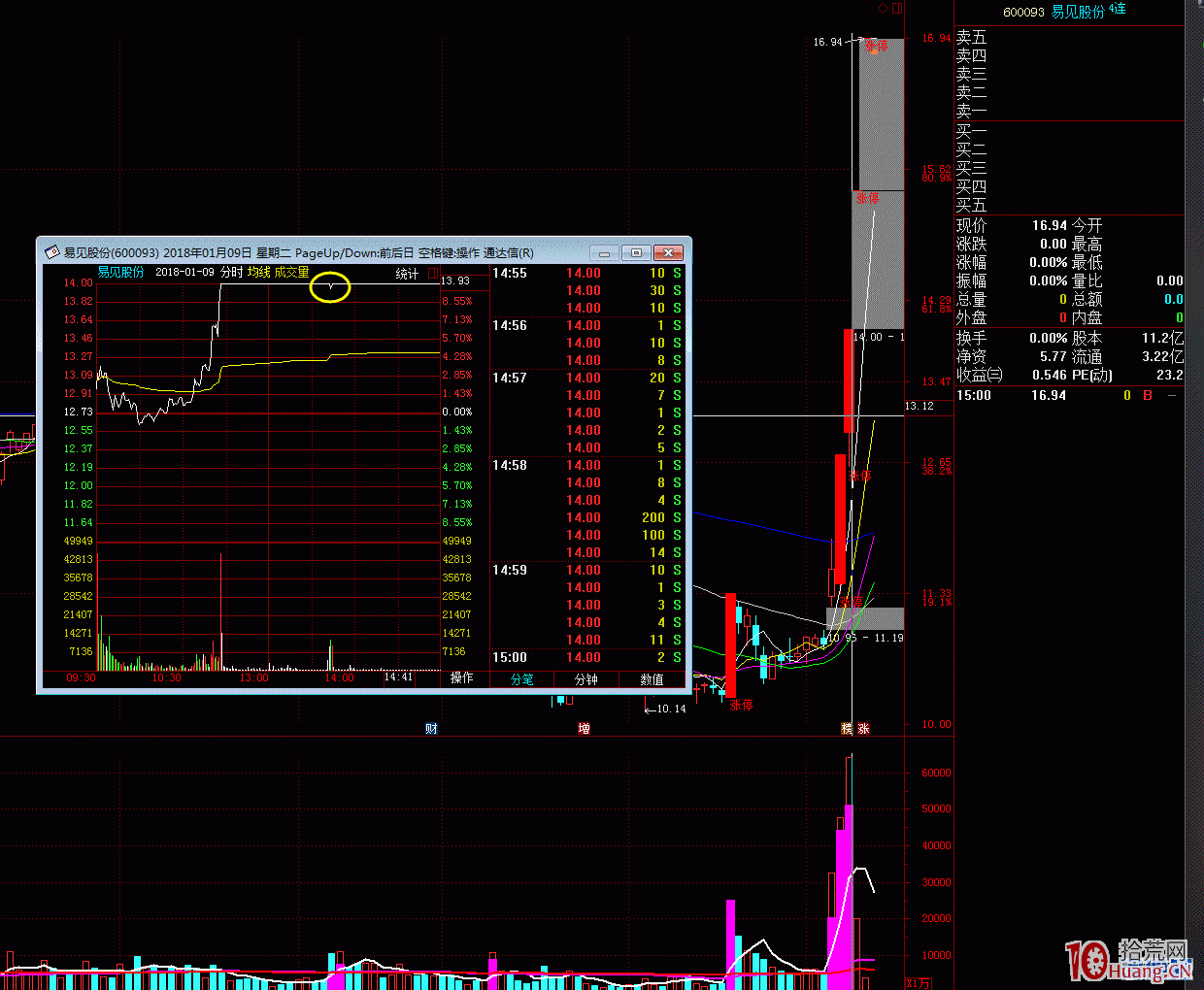Image resolution: width=1204 pixels, height=990 pixels.
Task: Click the 涨 marker under the K-line chart
Action: click(x=863, y=728)
